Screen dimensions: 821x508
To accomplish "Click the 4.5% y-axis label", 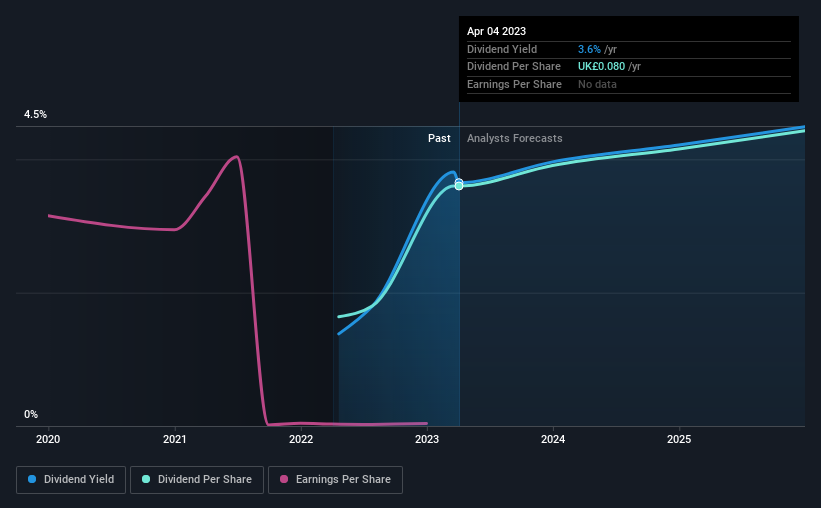I will coord(35,114).
